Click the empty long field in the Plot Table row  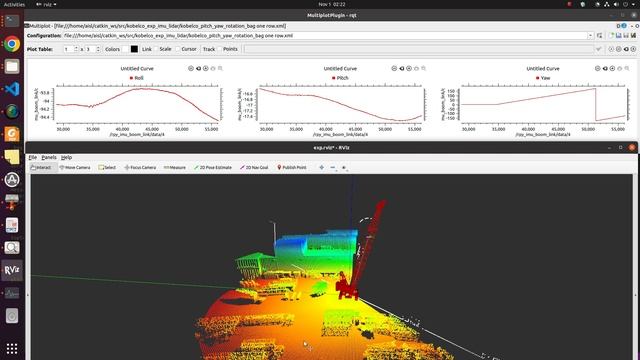coord(419,49)
